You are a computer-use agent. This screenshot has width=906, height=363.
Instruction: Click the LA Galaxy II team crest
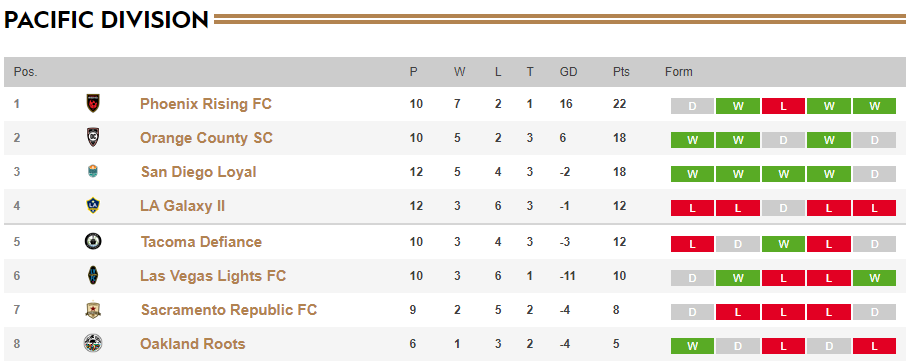[92, 206]
